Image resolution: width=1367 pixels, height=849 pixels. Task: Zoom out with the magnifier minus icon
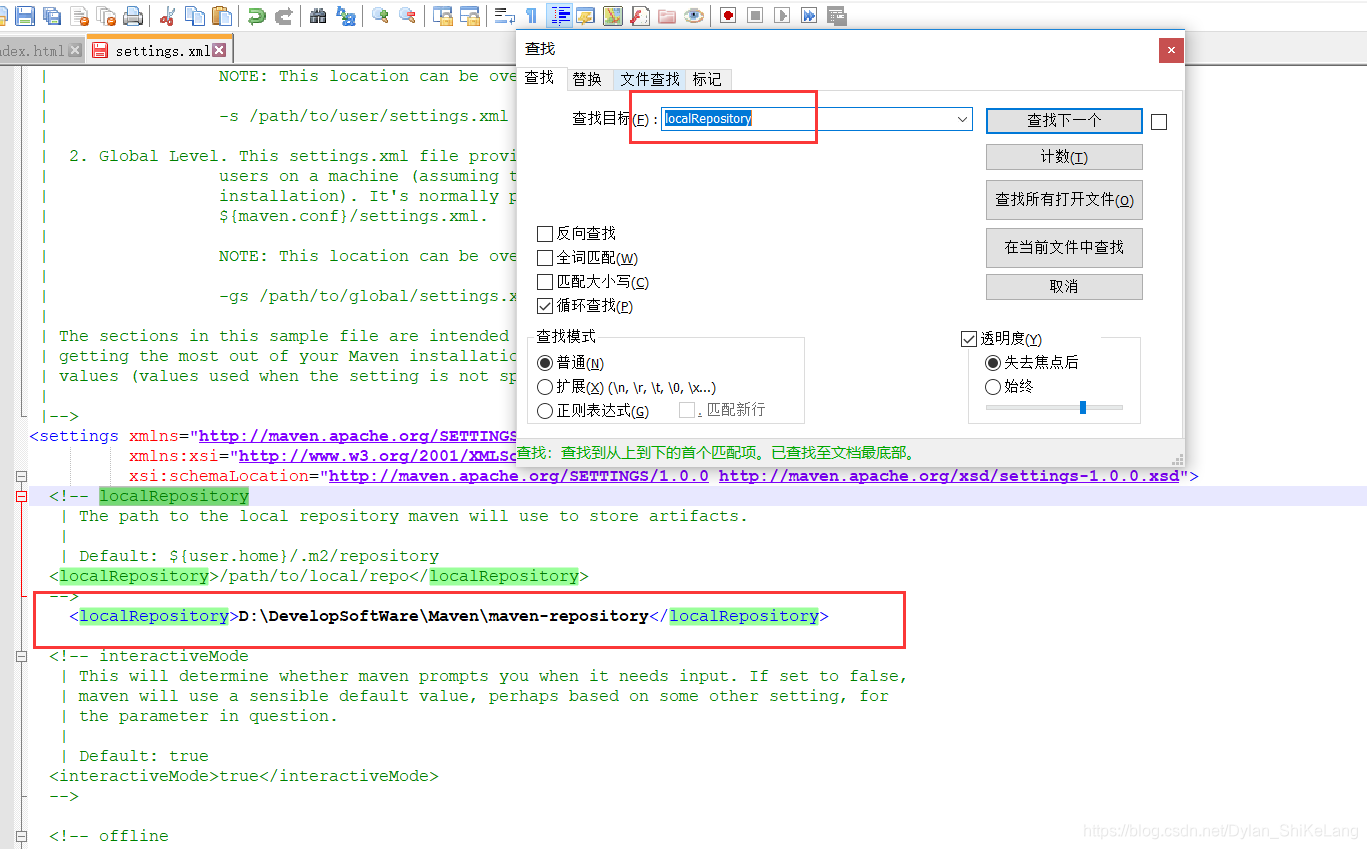tap(407, 16)
